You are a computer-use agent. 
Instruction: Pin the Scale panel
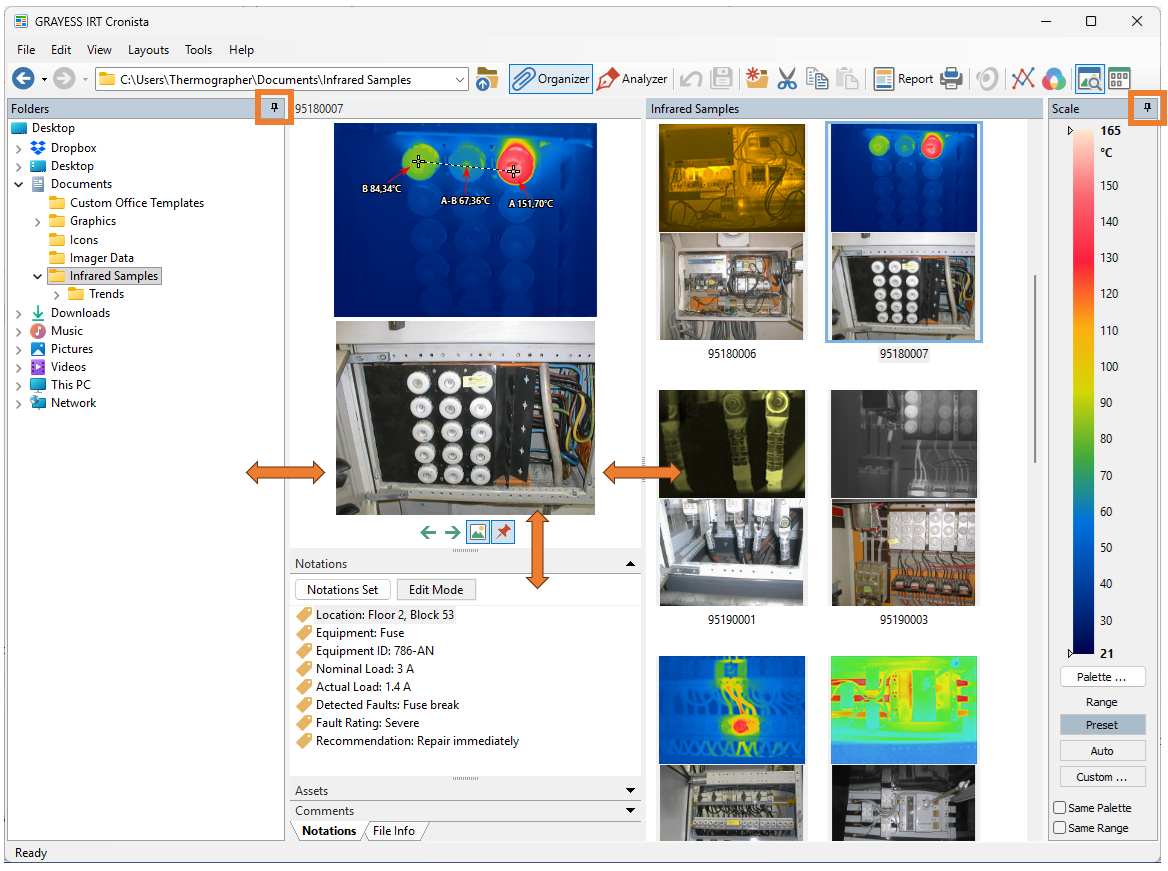point(1148,108)
